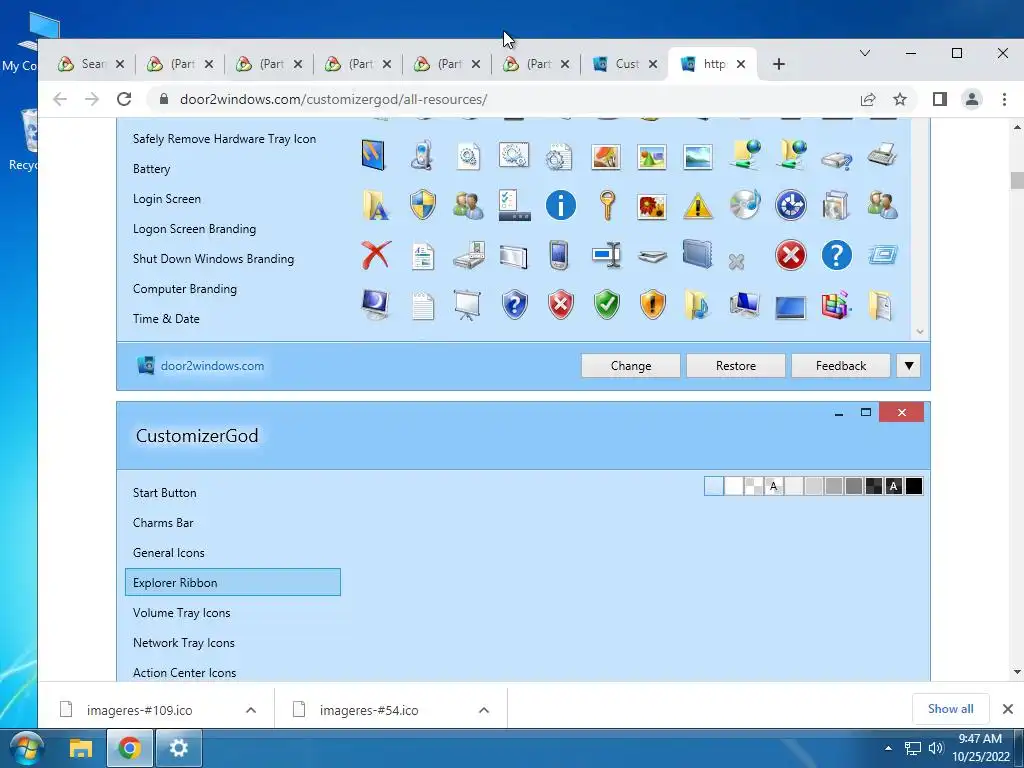The image size is (1024, 768).
Task: Select the blue question mark circle icon
Action: pyautogui.click(x=837, y=255)
